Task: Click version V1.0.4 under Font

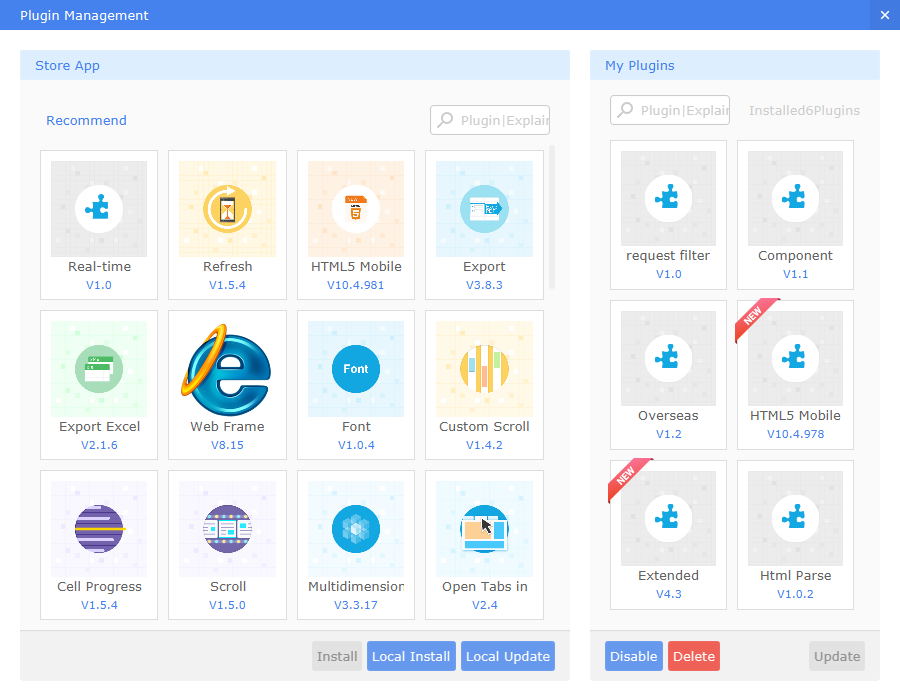Action: (x=356, y=445)
